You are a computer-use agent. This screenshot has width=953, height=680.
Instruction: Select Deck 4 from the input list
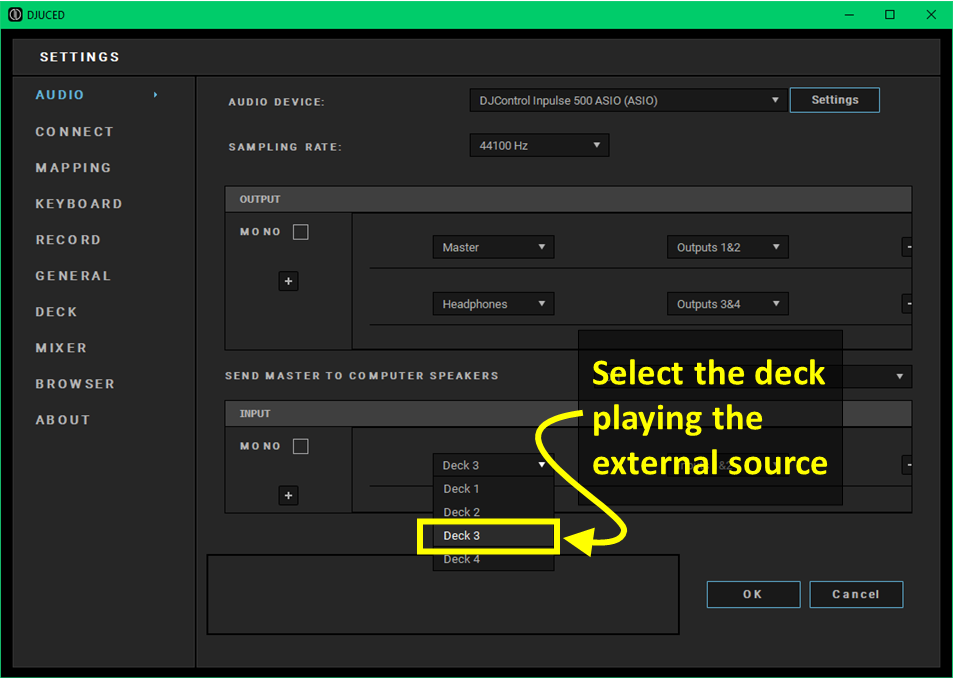tap(494, 560)
